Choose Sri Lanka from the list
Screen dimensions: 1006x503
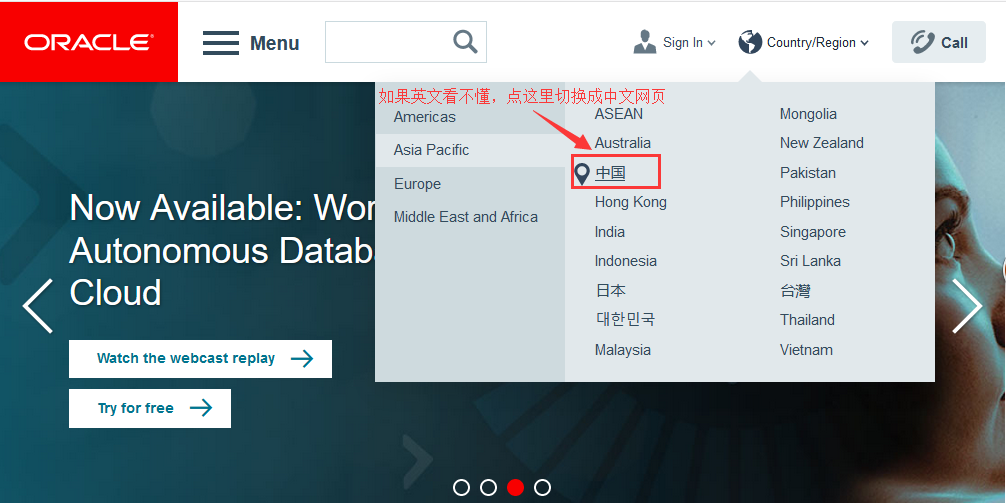pos(810,261)
